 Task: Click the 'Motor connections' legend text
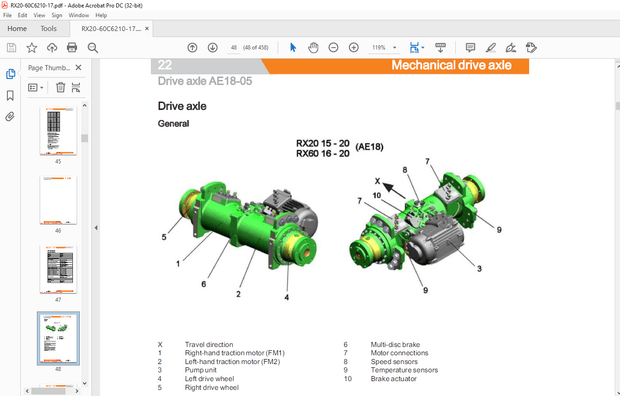coord(399,353)
